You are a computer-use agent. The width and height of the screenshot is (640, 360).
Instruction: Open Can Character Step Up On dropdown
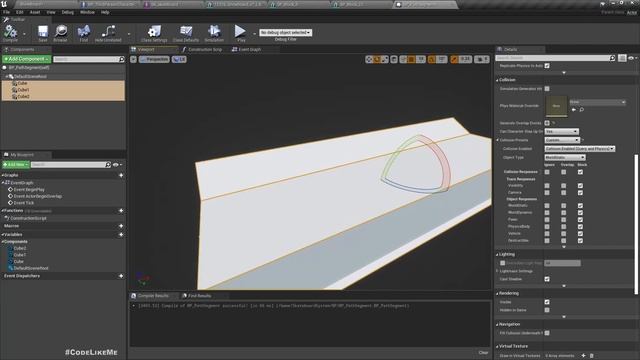tap(562, 131)
